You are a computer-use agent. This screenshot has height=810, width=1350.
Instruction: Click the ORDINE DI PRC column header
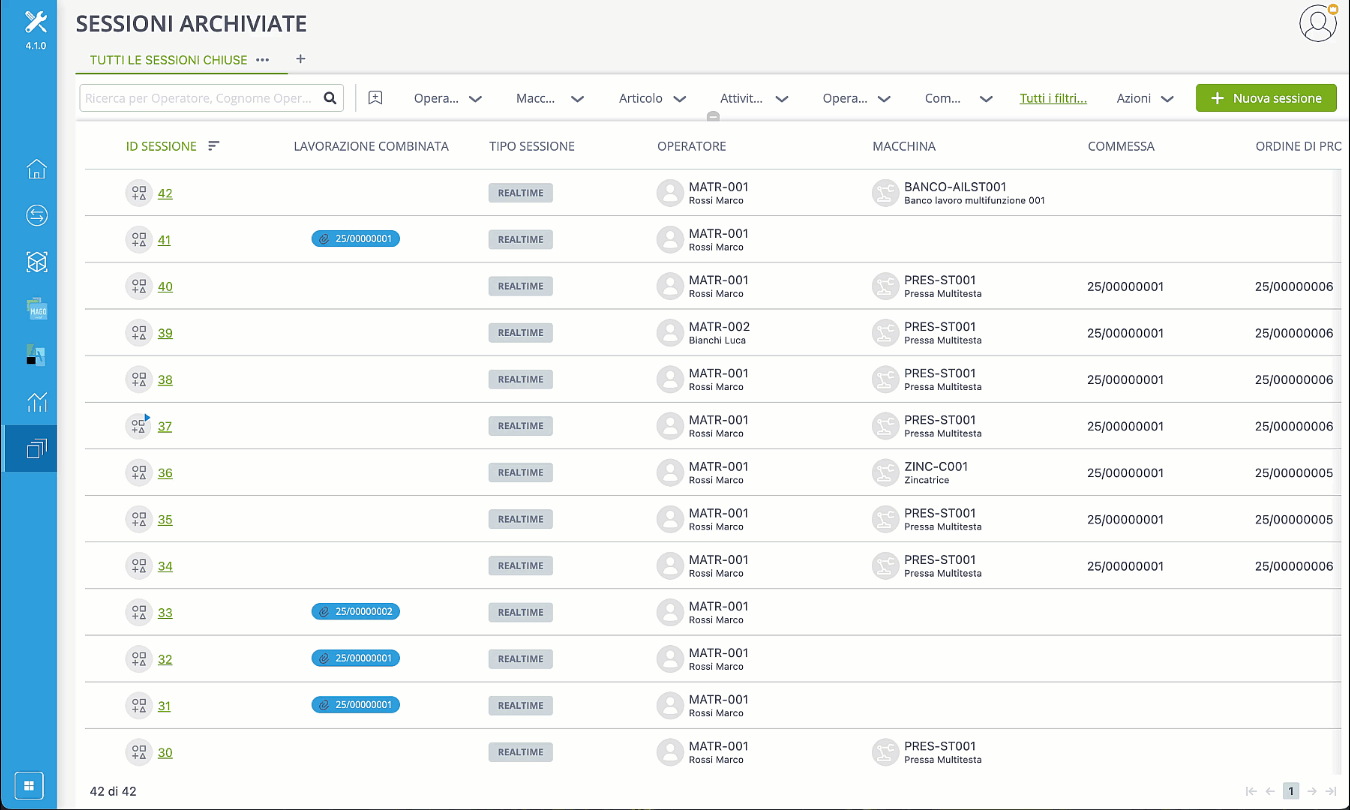[x=1298, y=146]
